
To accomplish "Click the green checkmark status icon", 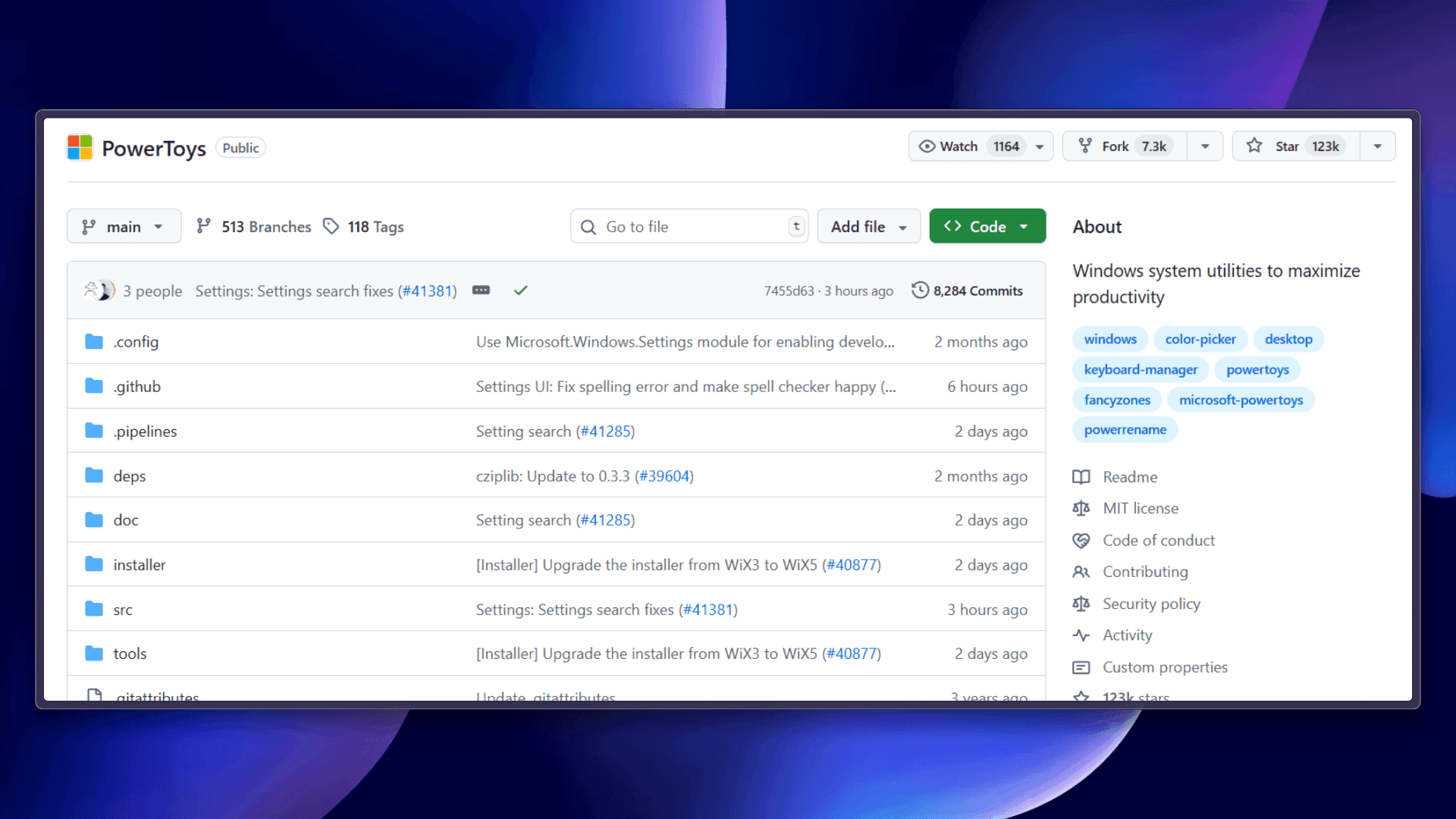I will (x=520, y=290).
